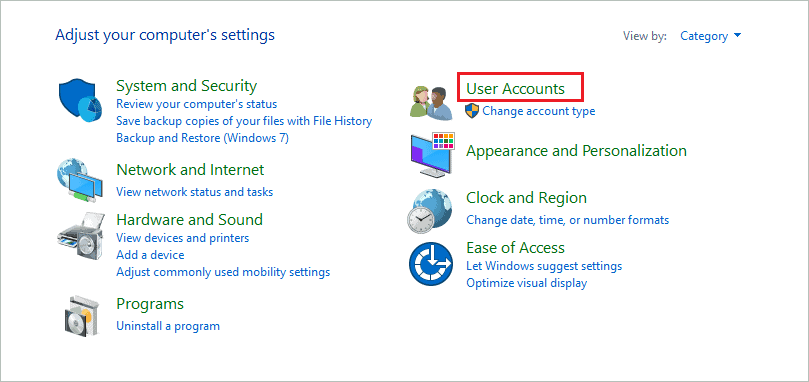Image resolution: width=809 pixels, height=382 pixels.
Task: Review your computer's status
Action: 197,104
